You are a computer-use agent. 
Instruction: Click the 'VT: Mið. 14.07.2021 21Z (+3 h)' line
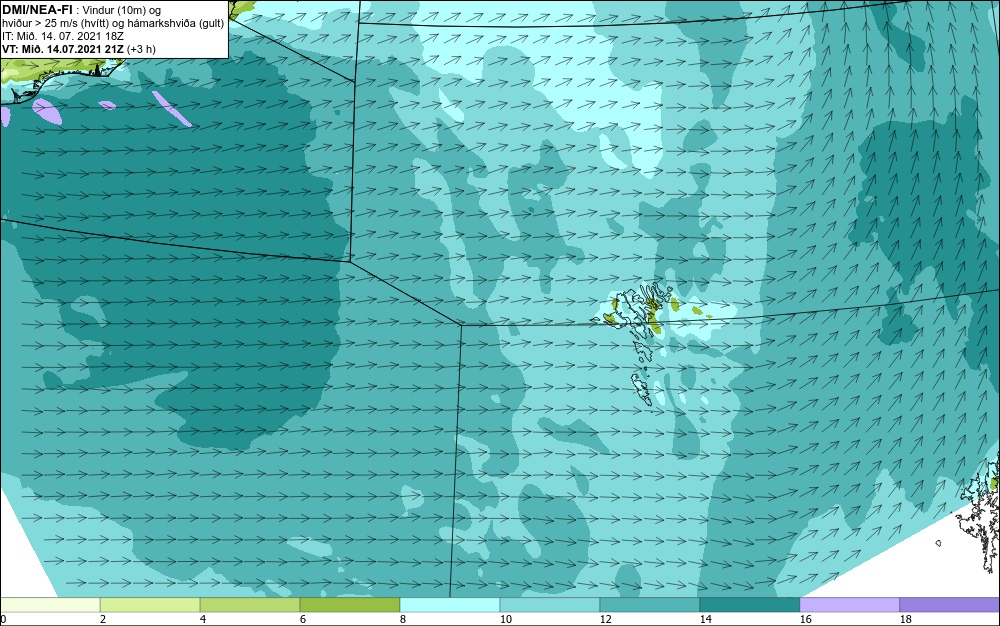(78, 49)
